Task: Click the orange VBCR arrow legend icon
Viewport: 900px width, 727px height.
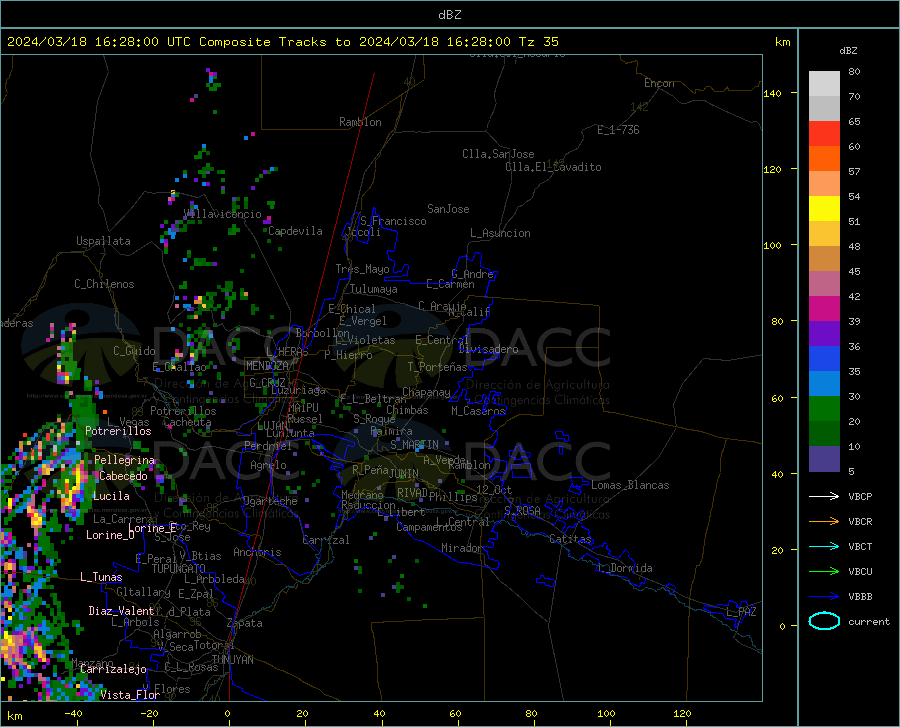Action: [824, 521]
